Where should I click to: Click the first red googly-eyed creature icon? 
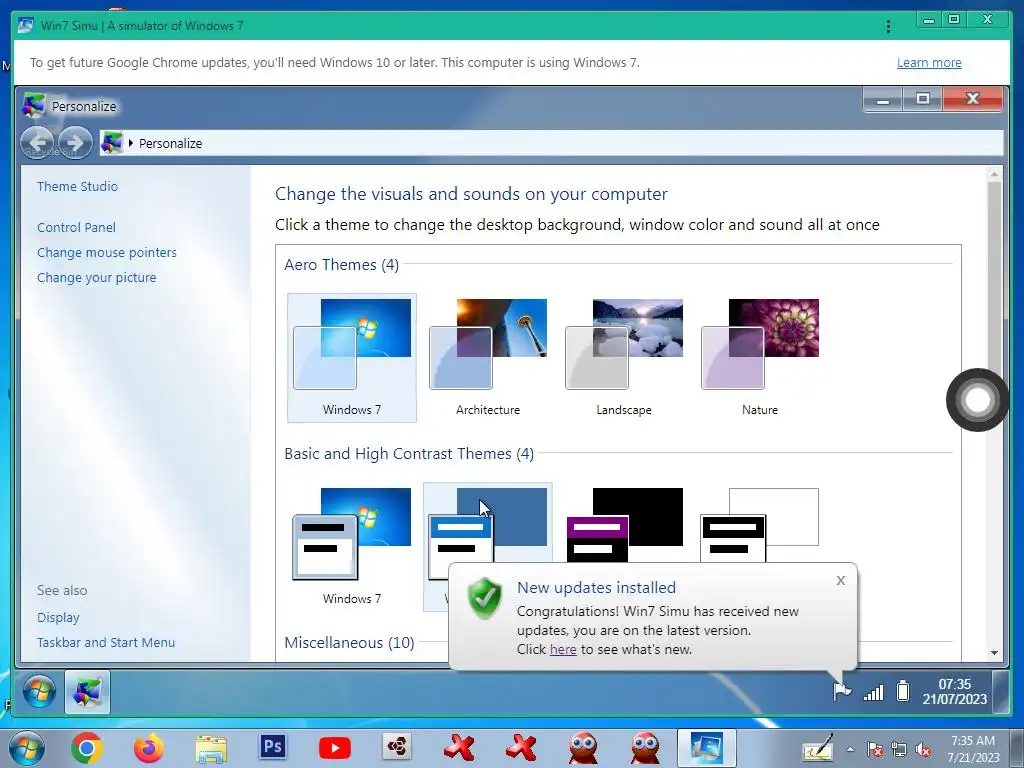[583, 748]
